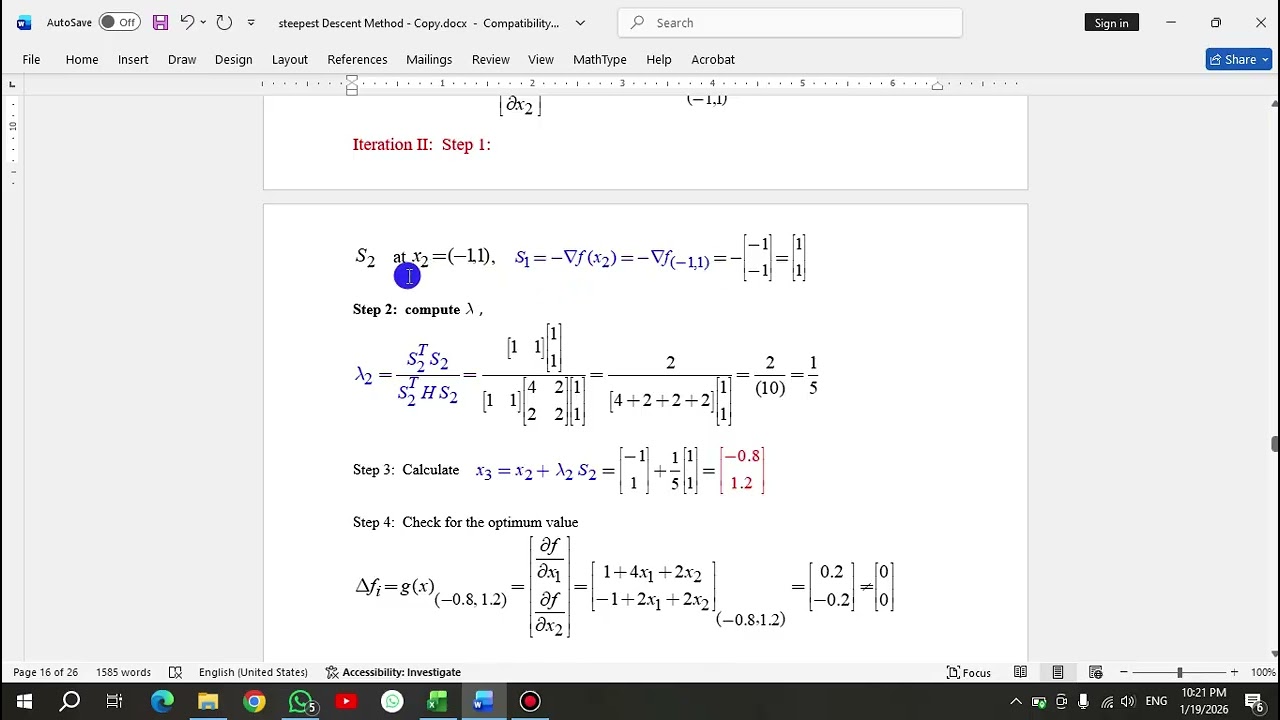Click the network Wi-Fi tray icon
This screenshot has height=720, width=1280.
1106,702
